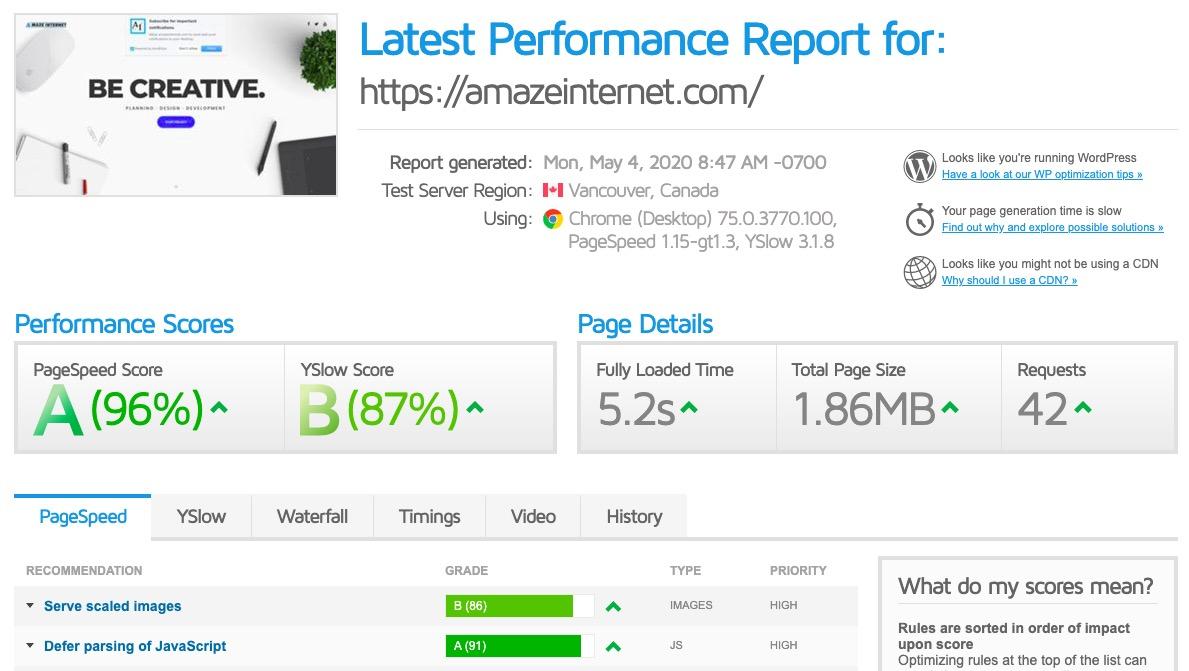Click the Why should I use a CDN link
Viewport: 1189px width, 671px height.
coord(1009,280)
